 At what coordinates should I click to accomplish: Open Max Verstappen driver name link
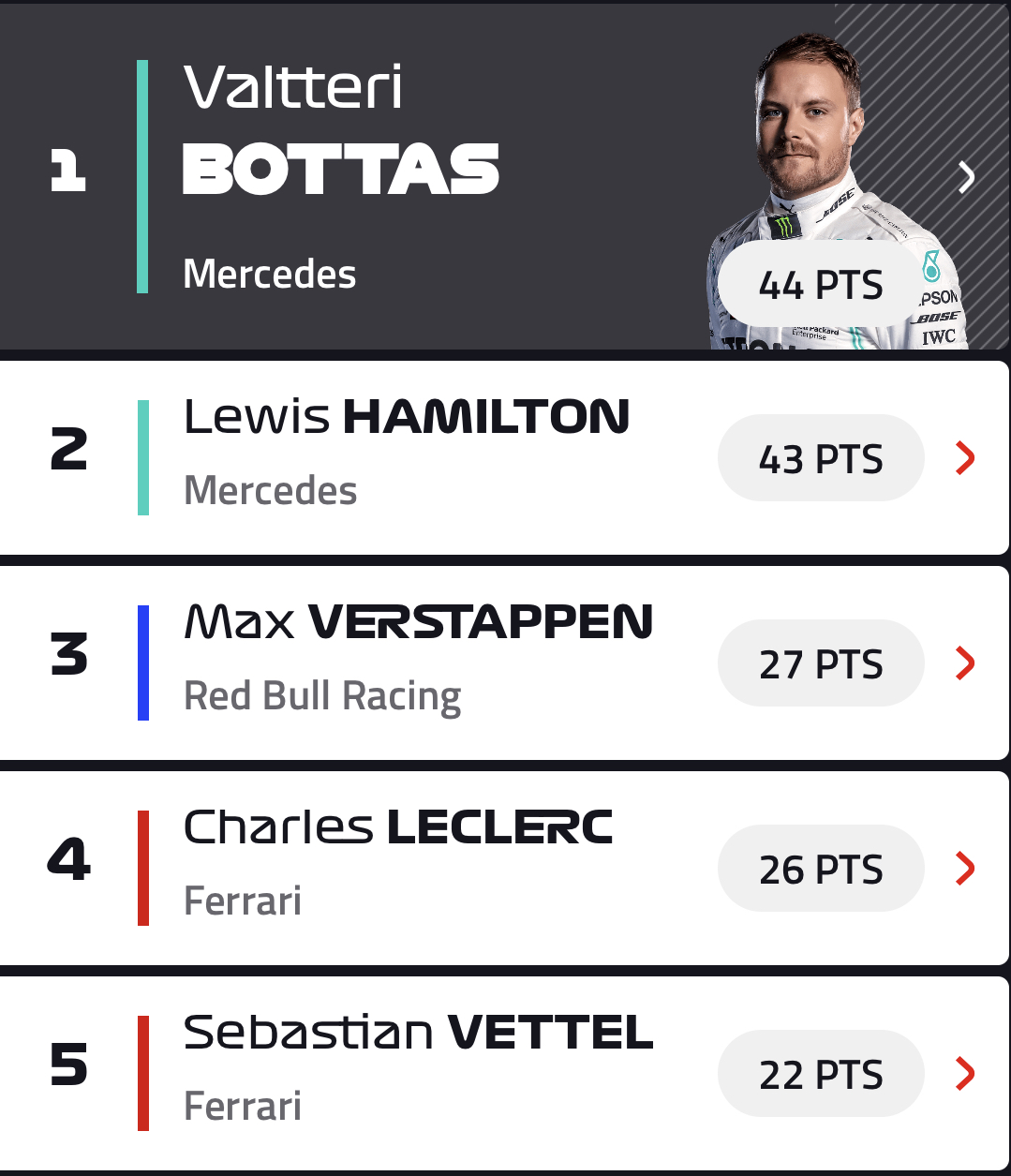(418, 622)
